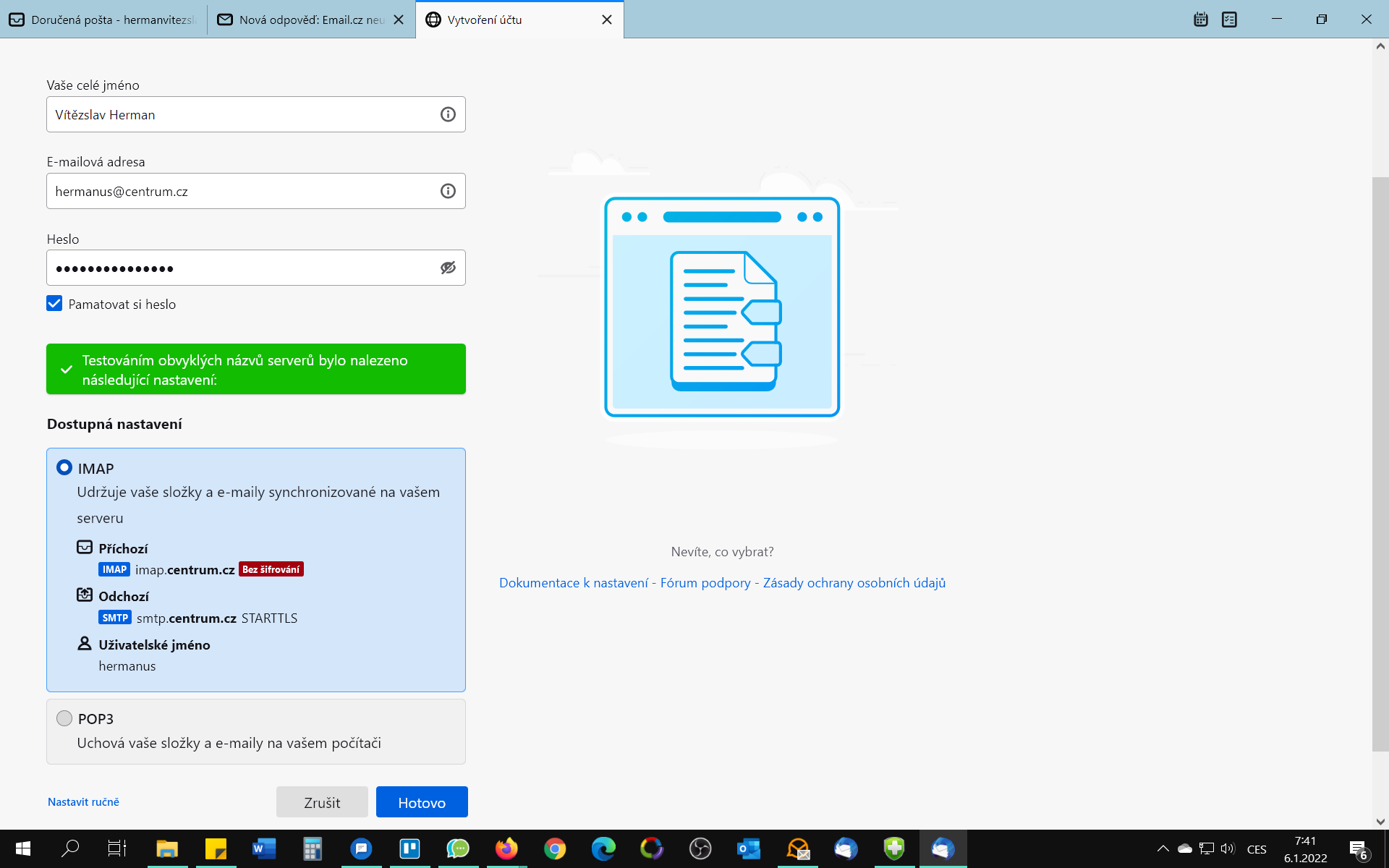Open the Nastavit ručně link
The image size is (1389, 868).
(83, 801)
